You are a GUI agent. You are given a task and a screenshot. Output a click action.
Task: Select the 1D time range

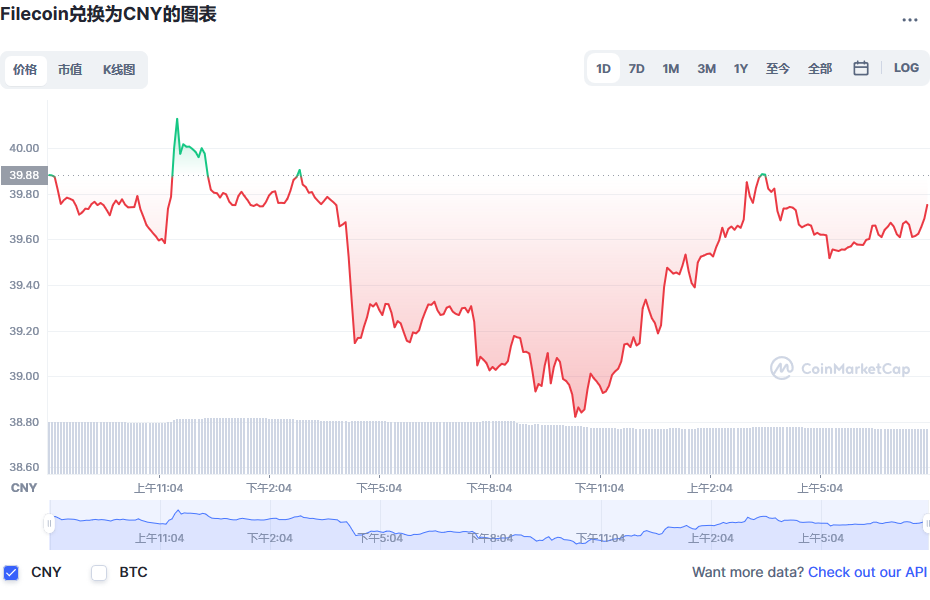tap(603, 69)
